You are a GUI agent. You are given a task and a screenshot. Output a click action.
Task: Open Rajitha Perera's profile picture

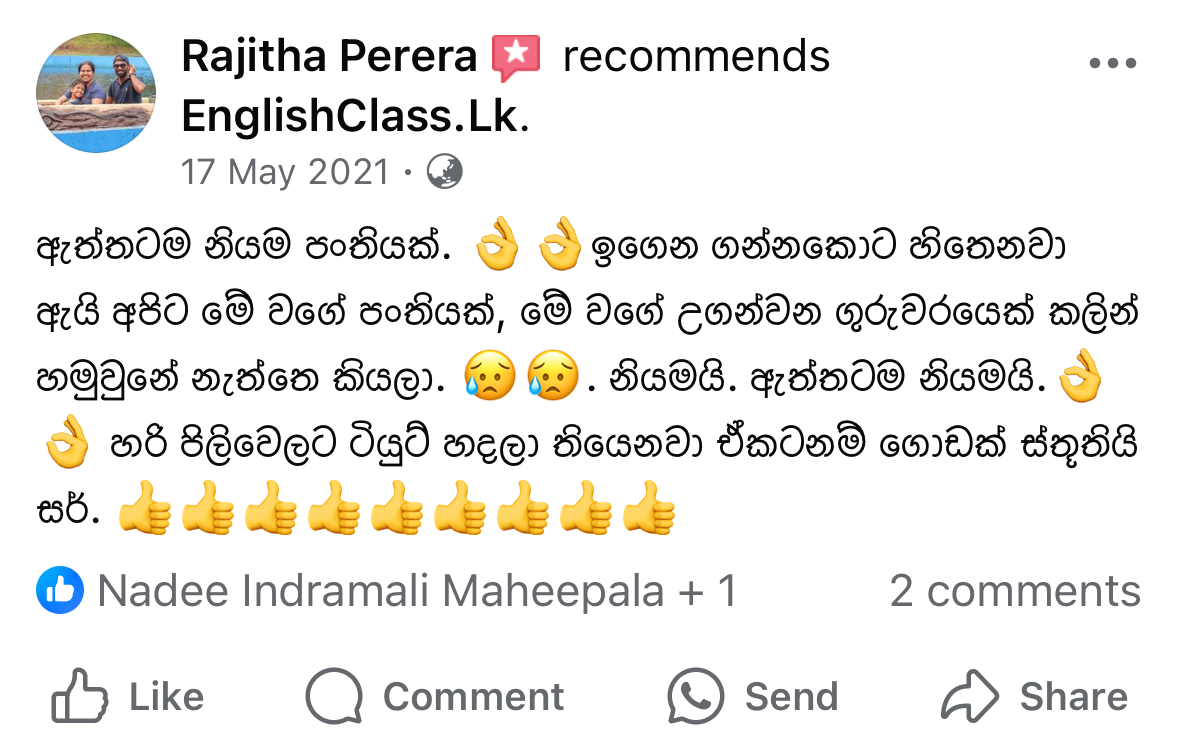coord(96,93)
